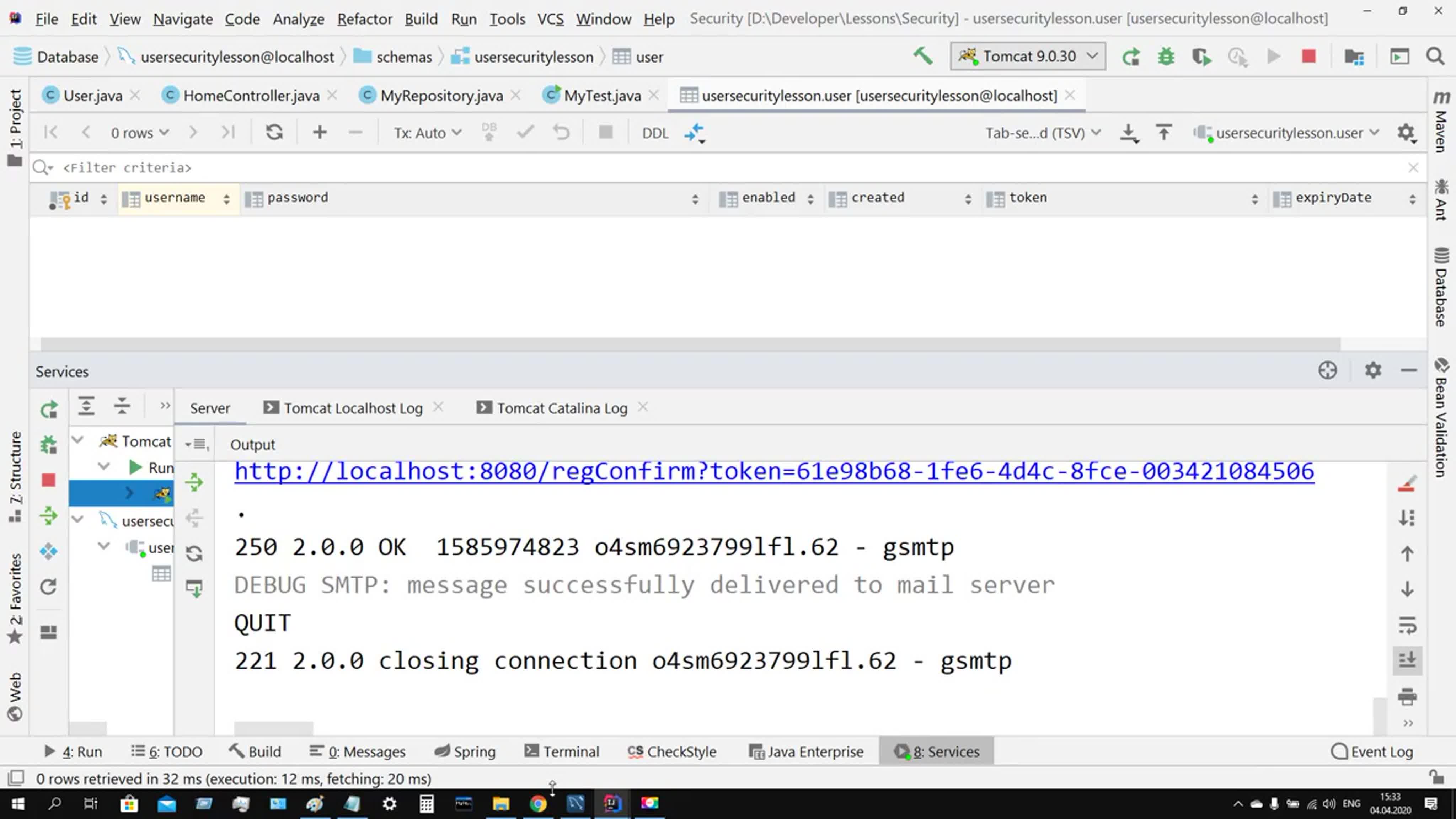Click the Run configuration dropdown arrow
The image size is (1456, 819).
[x=1094, y=56]
